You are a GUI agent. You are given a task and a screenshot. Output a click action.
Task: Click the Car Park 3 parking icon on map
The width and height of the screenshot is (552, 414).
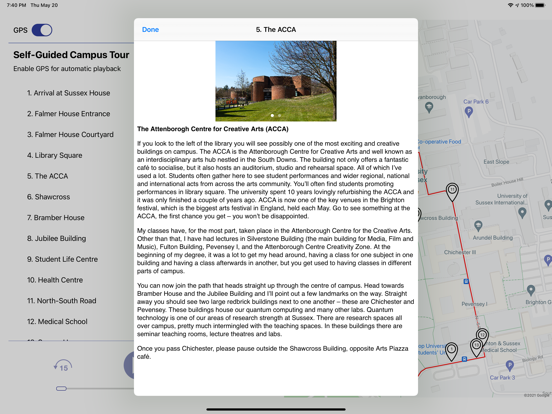coord(509,365)
